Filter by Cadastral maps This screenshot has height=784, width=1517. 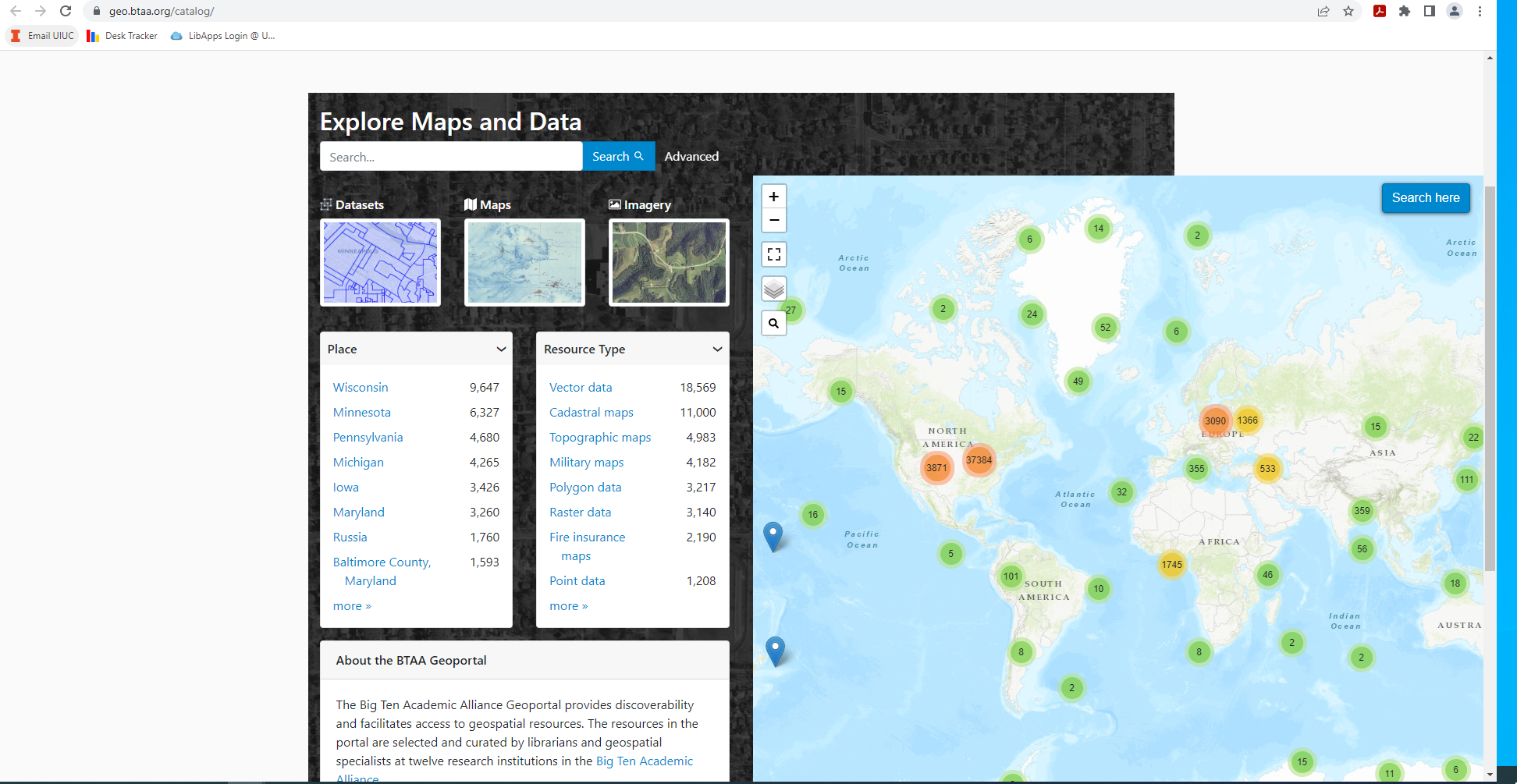click(x=592, y=413)
